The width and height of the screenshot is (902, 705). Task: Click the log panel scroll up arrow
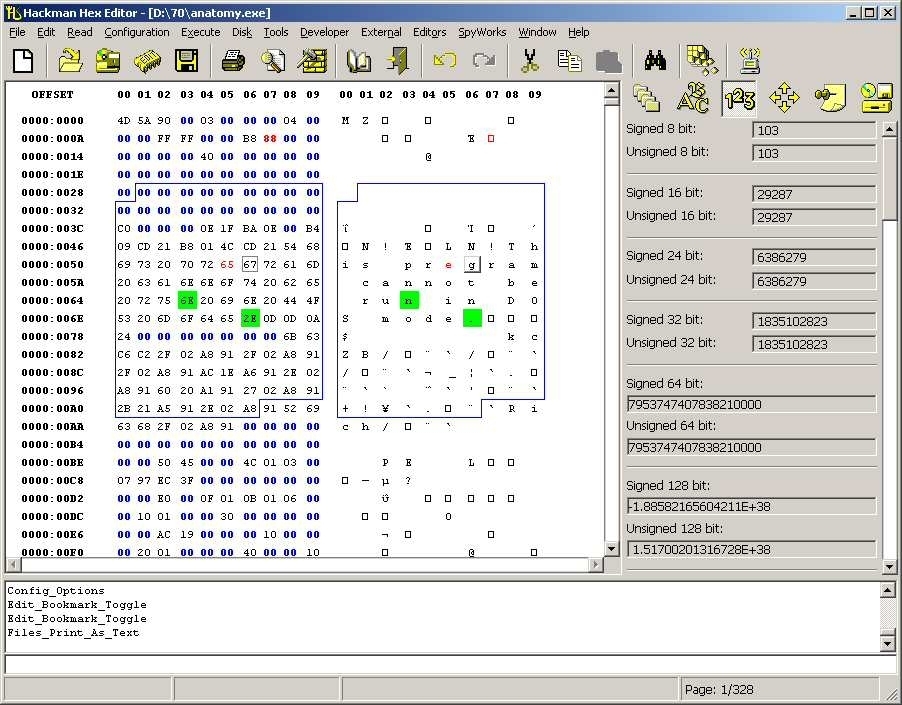pos(888,590)
